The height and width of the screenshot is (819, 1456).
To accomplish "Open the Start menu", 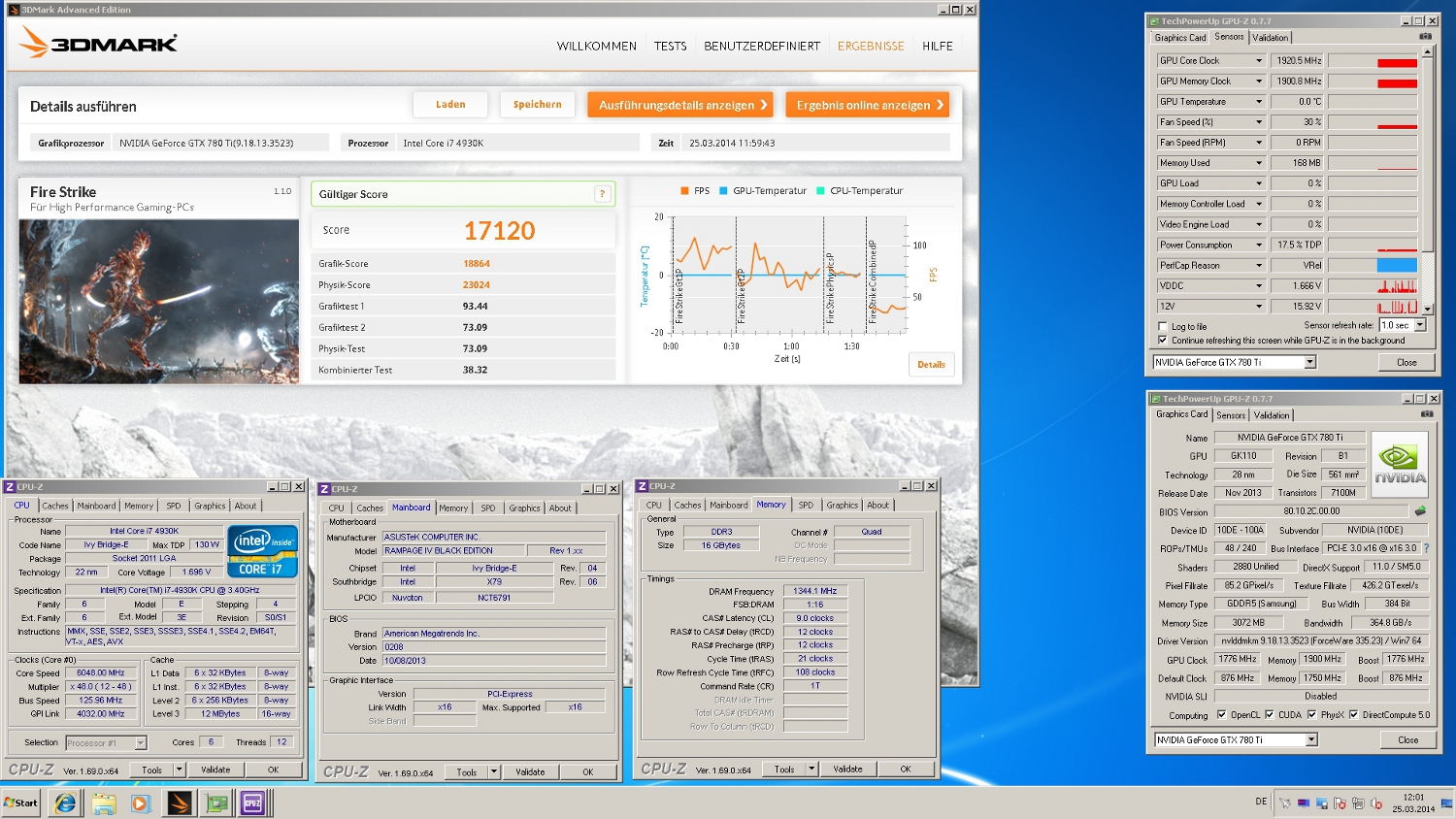I will click(20, 803).
